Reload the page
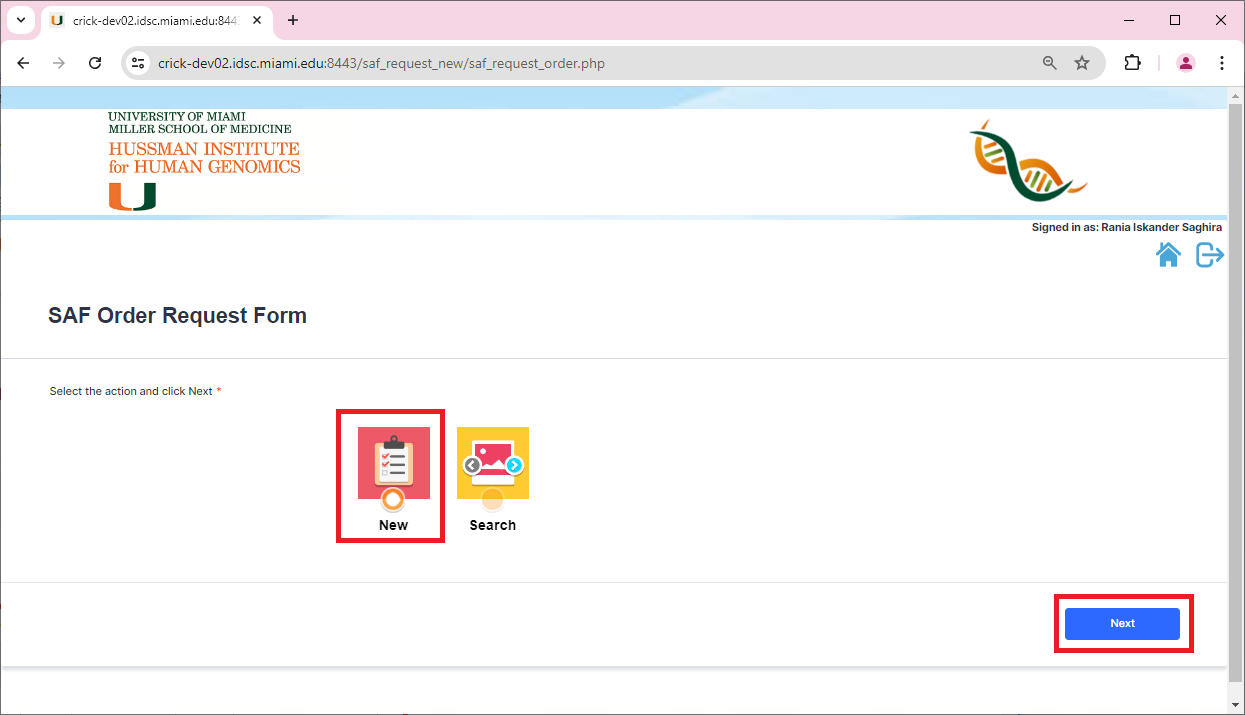Image resolution: width=1245 pixels, height=715 pixels. [x=95, y=63]
